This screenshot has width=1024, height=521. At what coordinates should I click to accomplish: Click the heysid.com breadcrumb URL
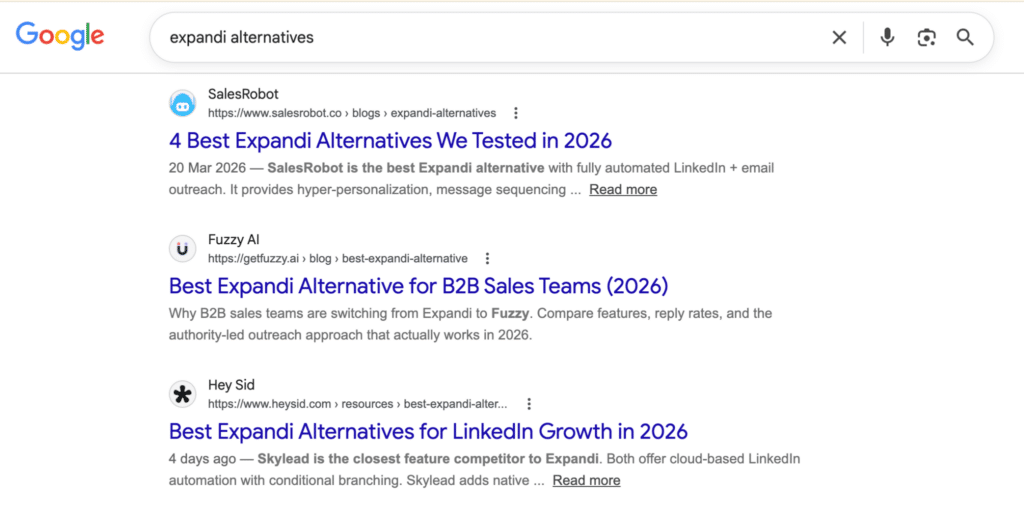[x=357, y=404]
